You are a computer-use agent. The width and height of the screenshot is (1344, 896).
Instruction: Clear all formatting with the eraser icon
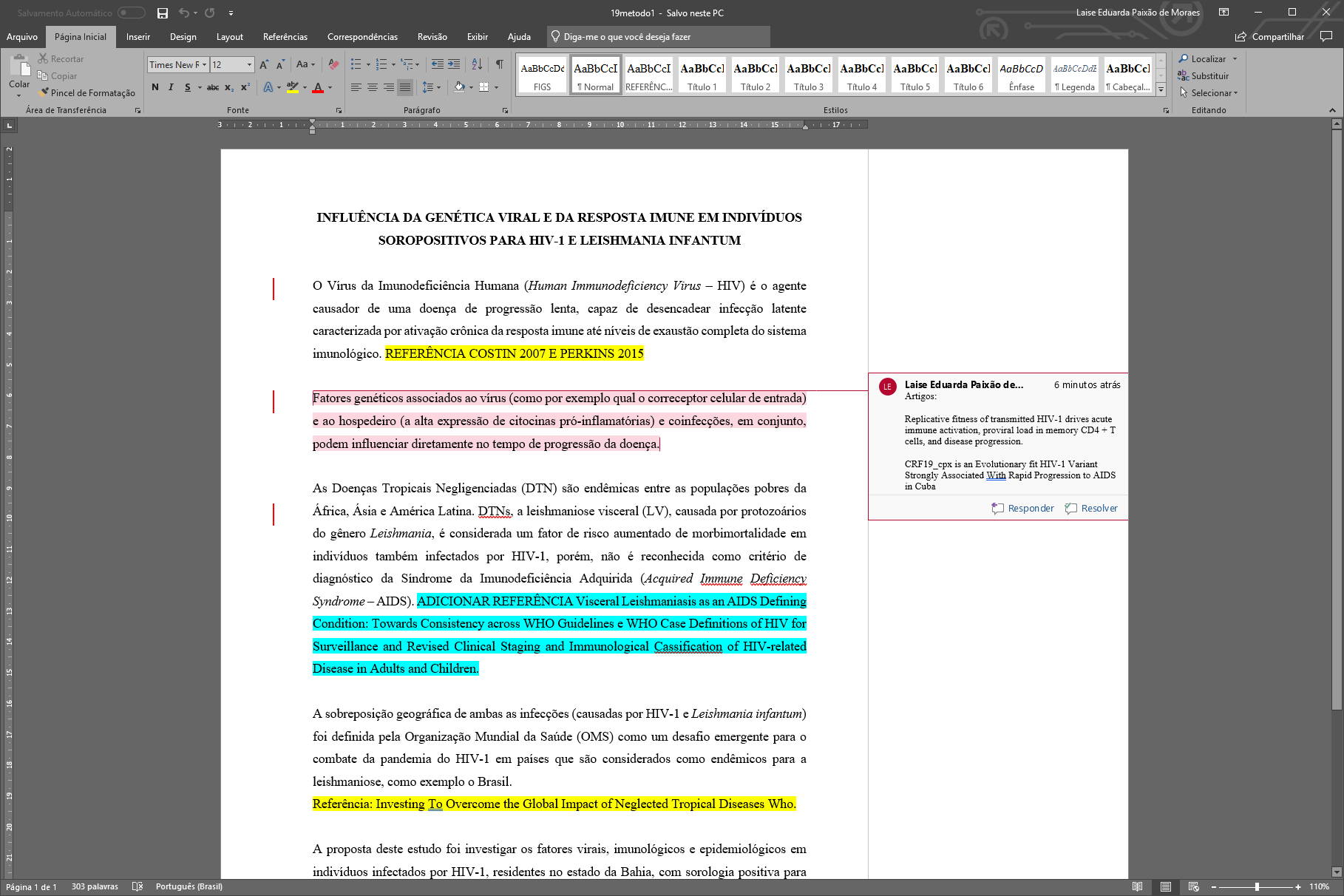click(333, 65)
